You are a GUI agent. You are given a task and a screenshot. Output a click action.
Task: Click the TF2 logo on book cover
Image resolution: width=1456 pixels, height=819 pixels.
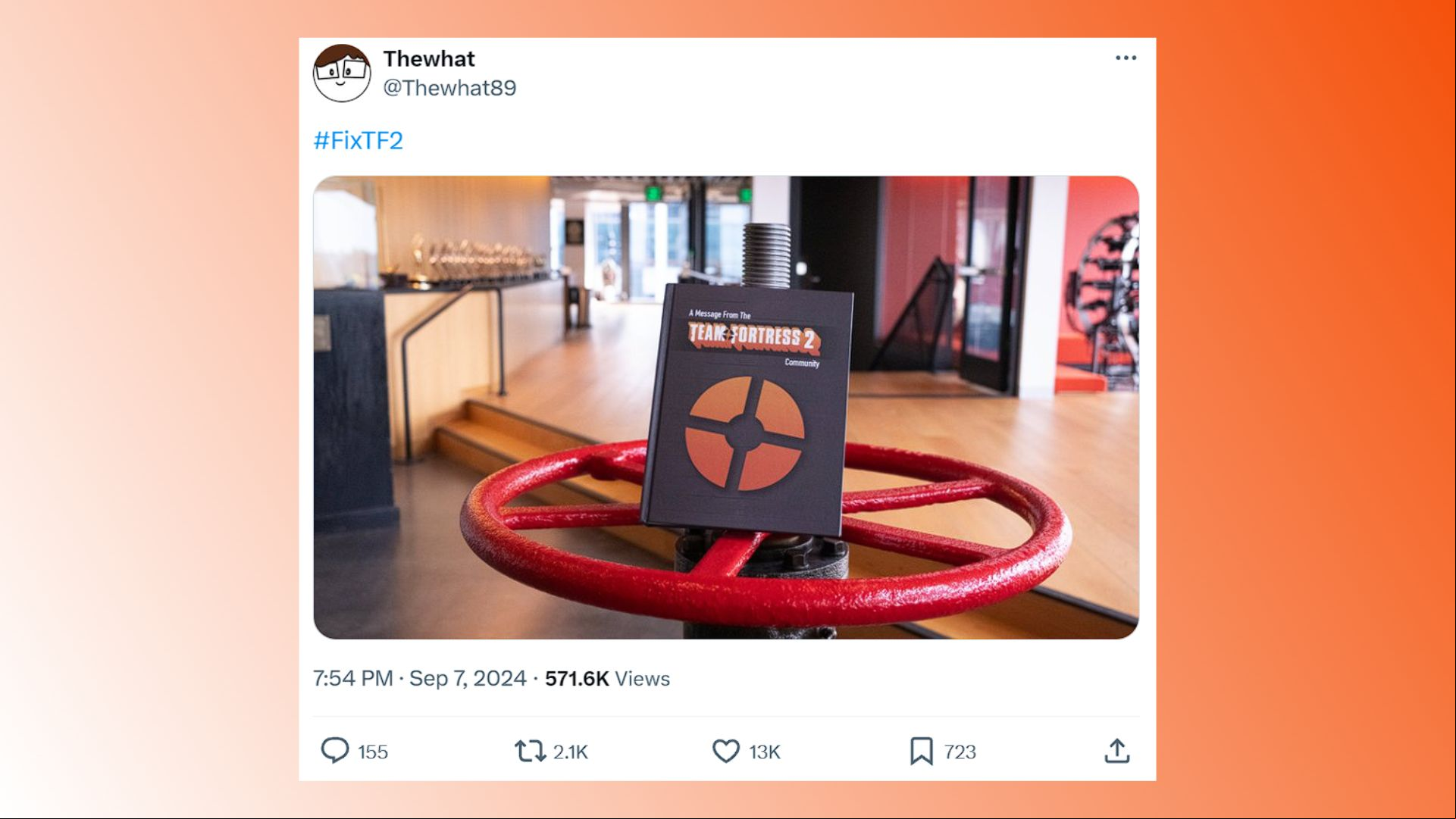click(x=744, y=433)
